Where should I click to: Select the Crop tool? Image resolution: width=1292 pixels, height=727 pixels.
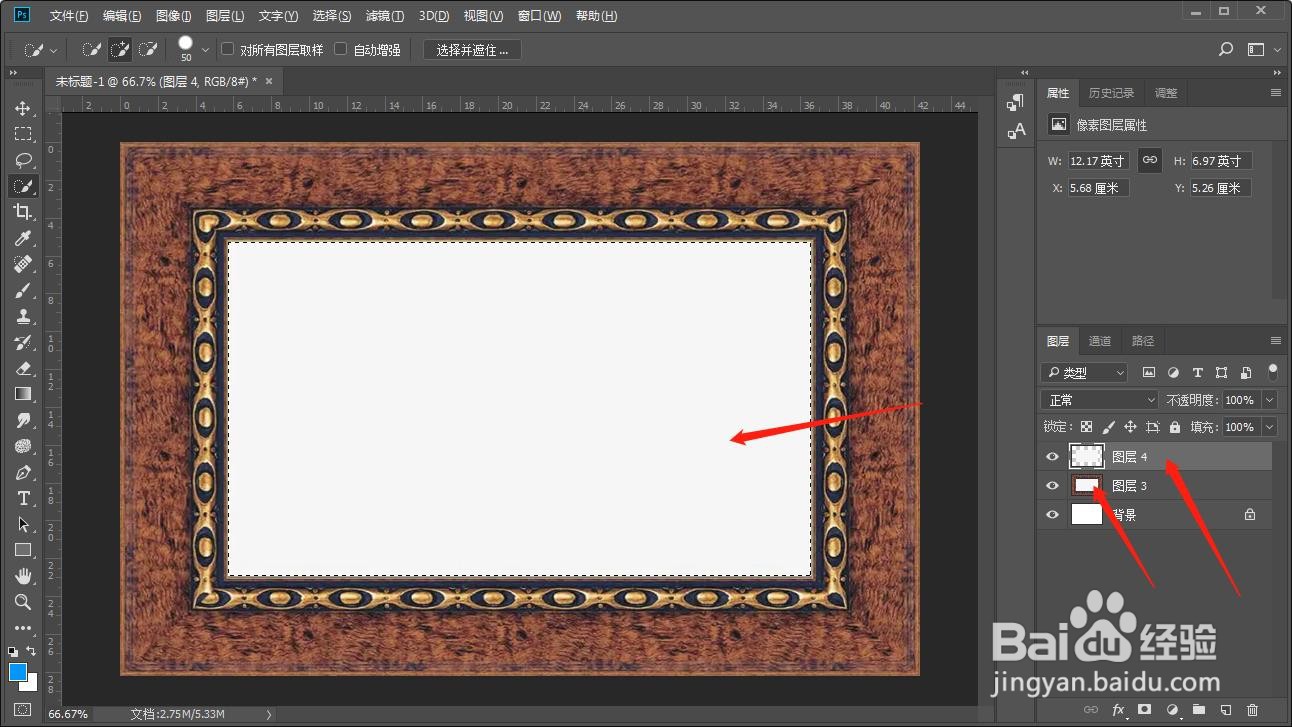point(23,212)
